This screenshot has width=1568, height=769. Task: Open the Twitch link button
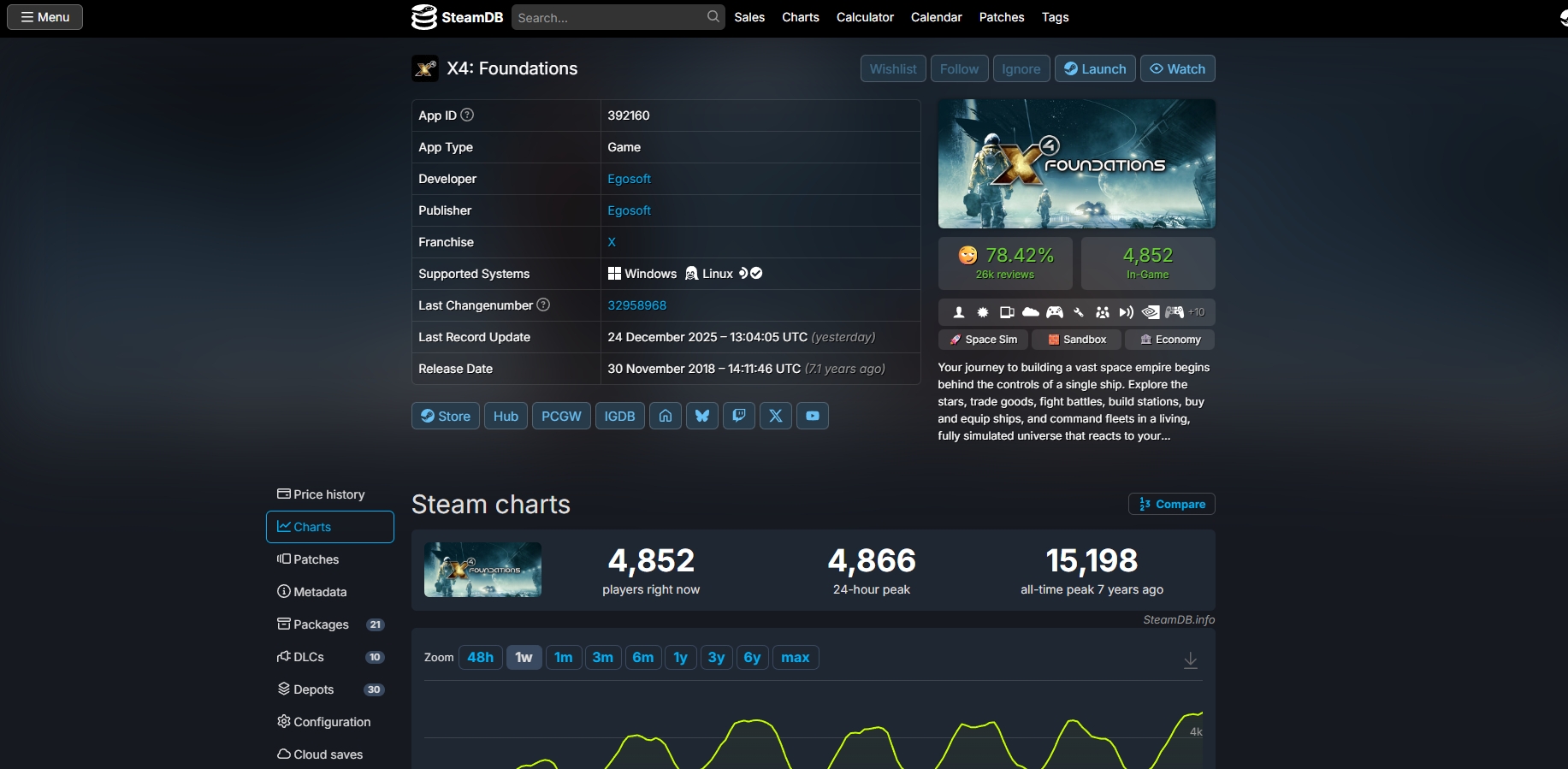click(x=739, y=416)
